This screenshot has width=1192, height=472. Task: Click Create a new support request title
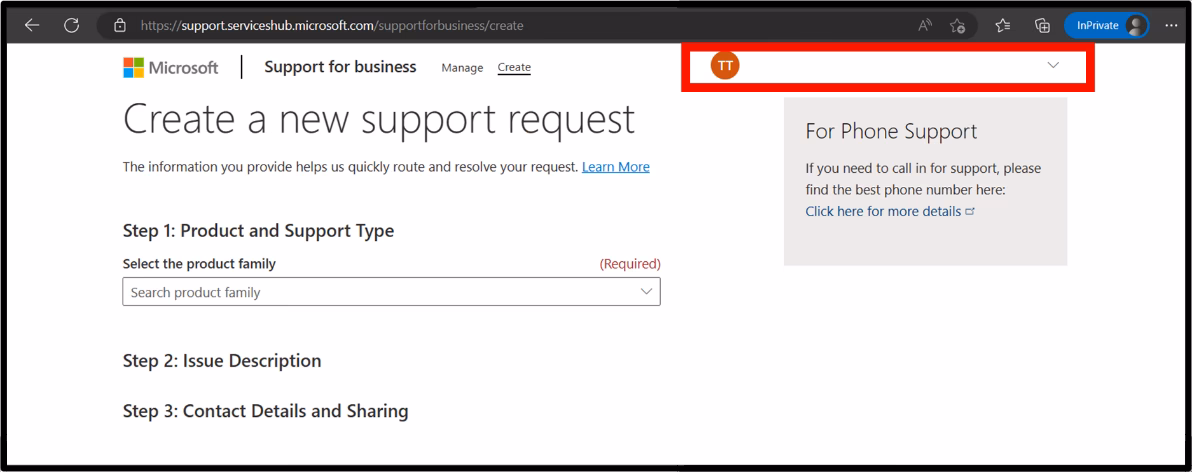point(379,119)
